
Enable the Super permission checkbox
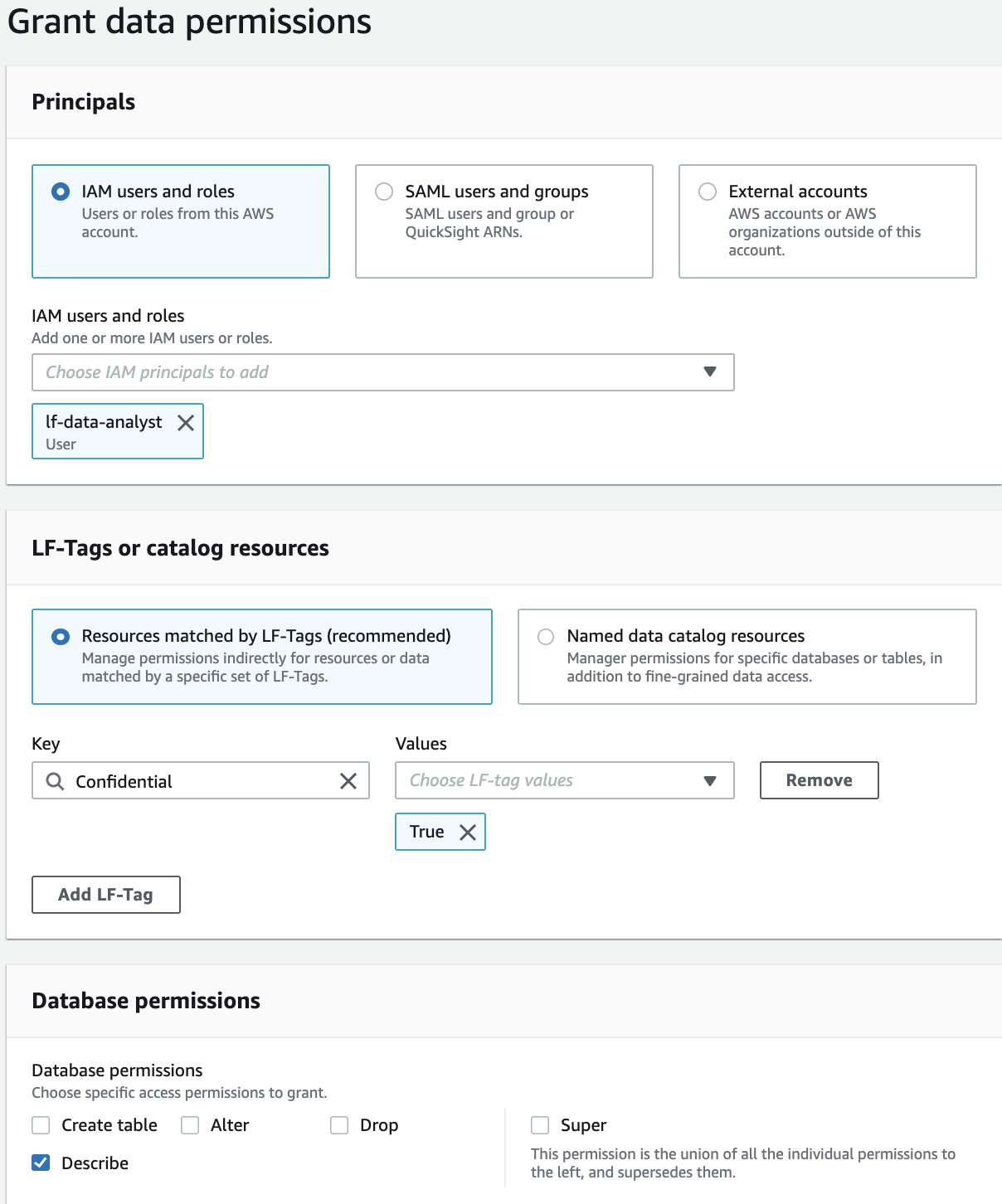click(x=540, y=1125)
